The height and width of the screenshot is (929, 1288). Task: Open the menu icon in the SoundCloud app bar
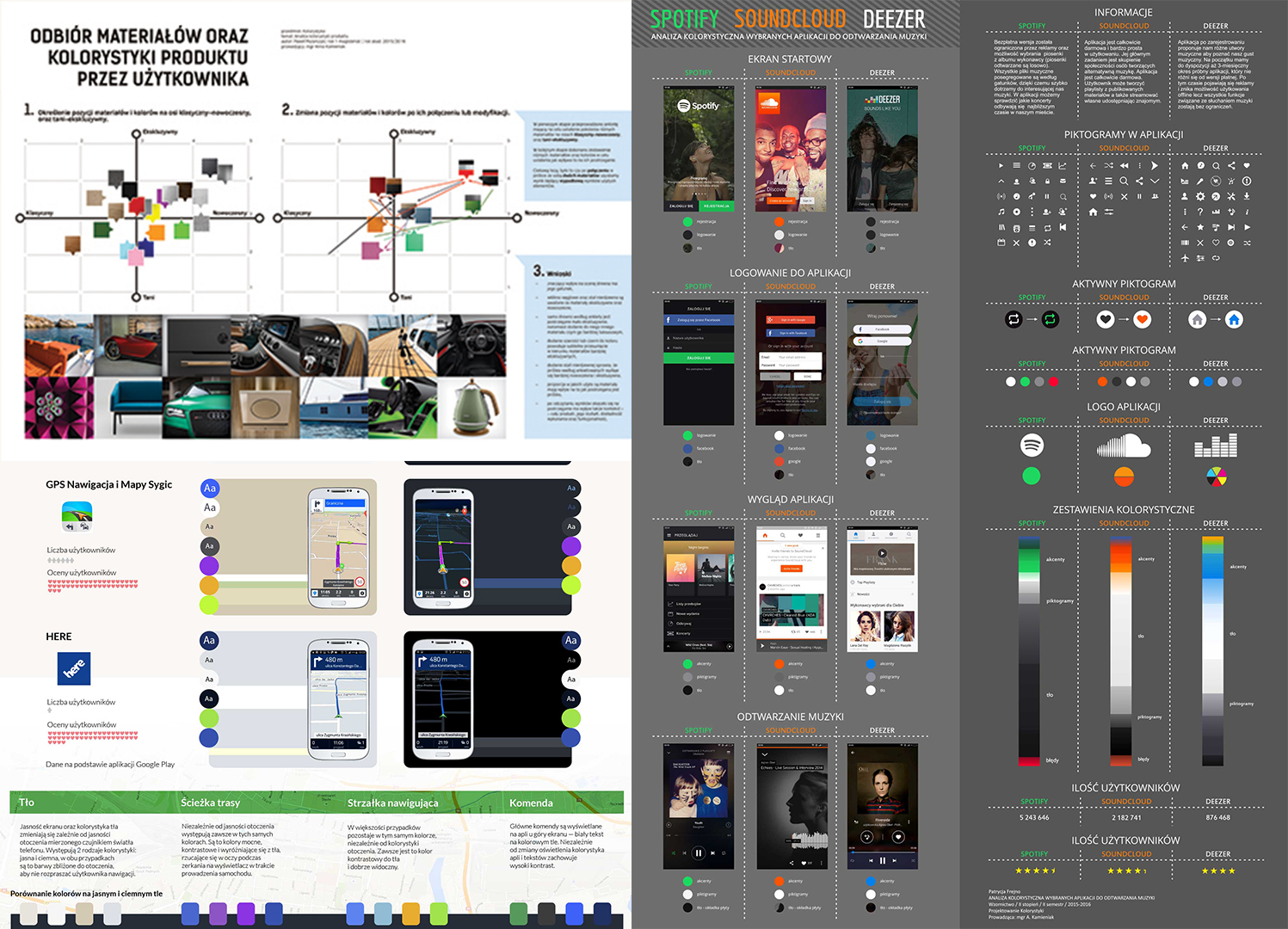pyautogui.click(x=817, y=535)
